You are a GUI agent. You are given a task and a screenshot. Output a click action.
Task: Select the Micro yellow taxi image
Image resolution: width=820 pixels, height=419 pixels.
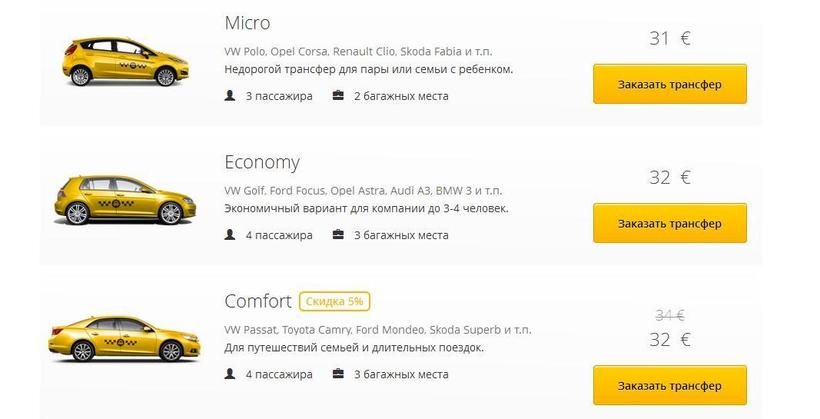(x=119, y=61)
